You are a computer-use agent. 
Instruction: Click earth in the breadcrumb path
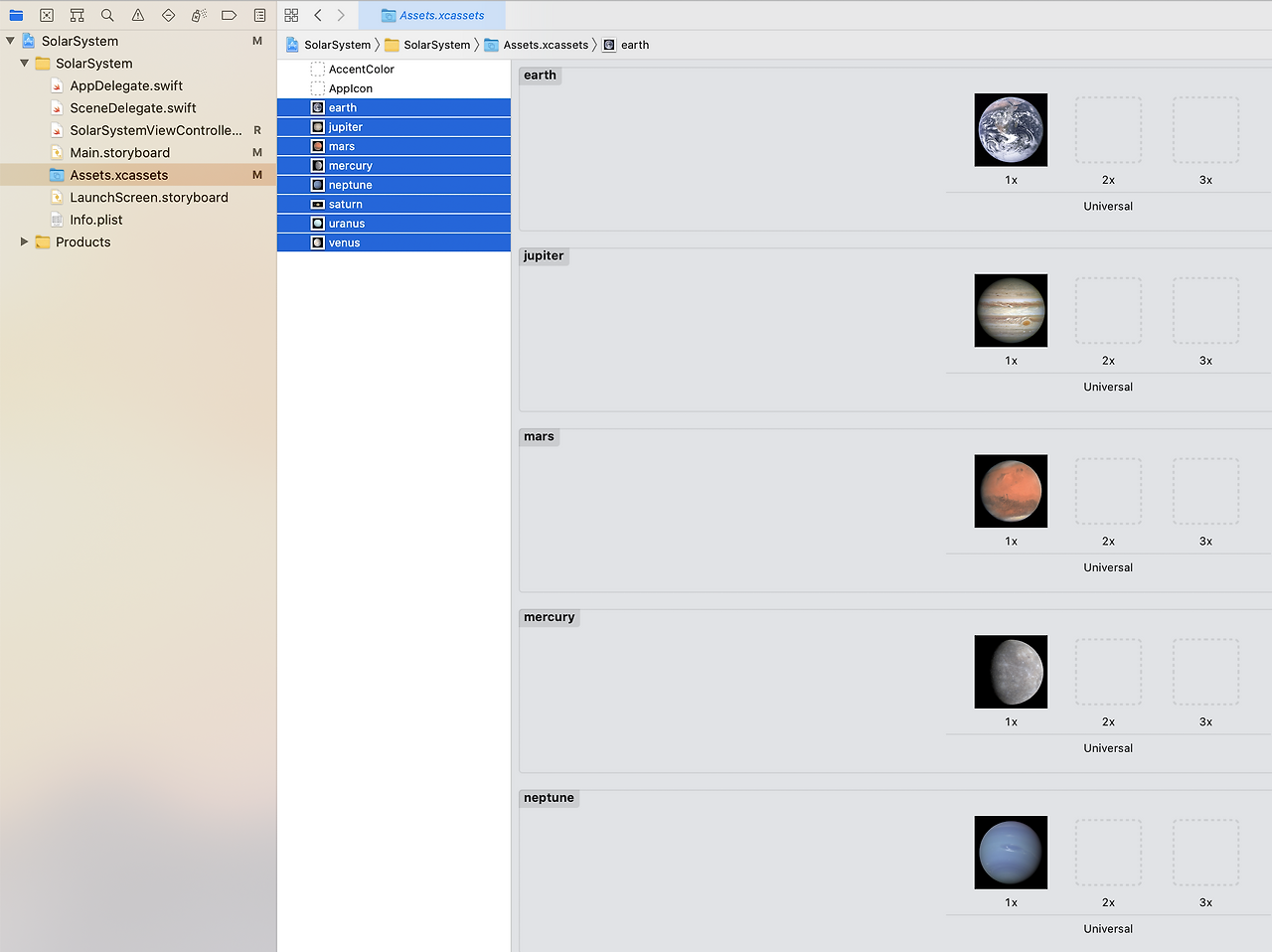[x=626, y=45]
